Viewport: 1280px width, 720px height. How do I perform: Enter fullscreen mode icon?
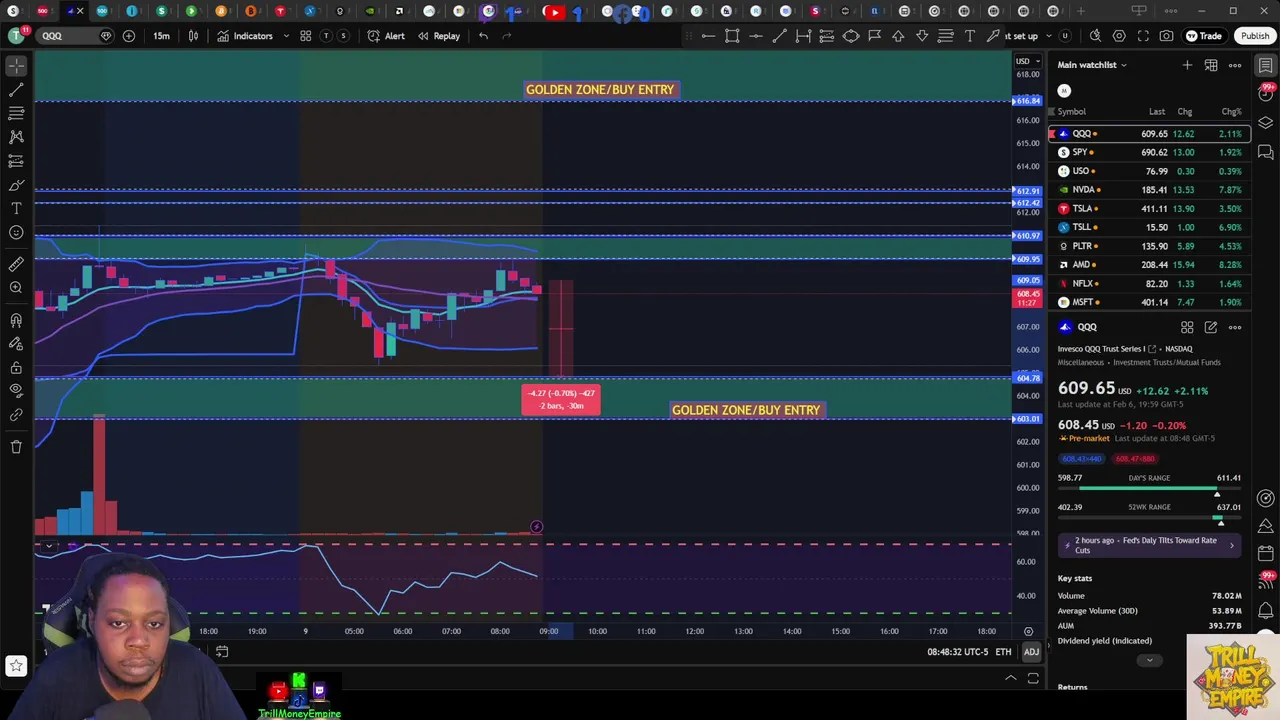[1143, 36]
